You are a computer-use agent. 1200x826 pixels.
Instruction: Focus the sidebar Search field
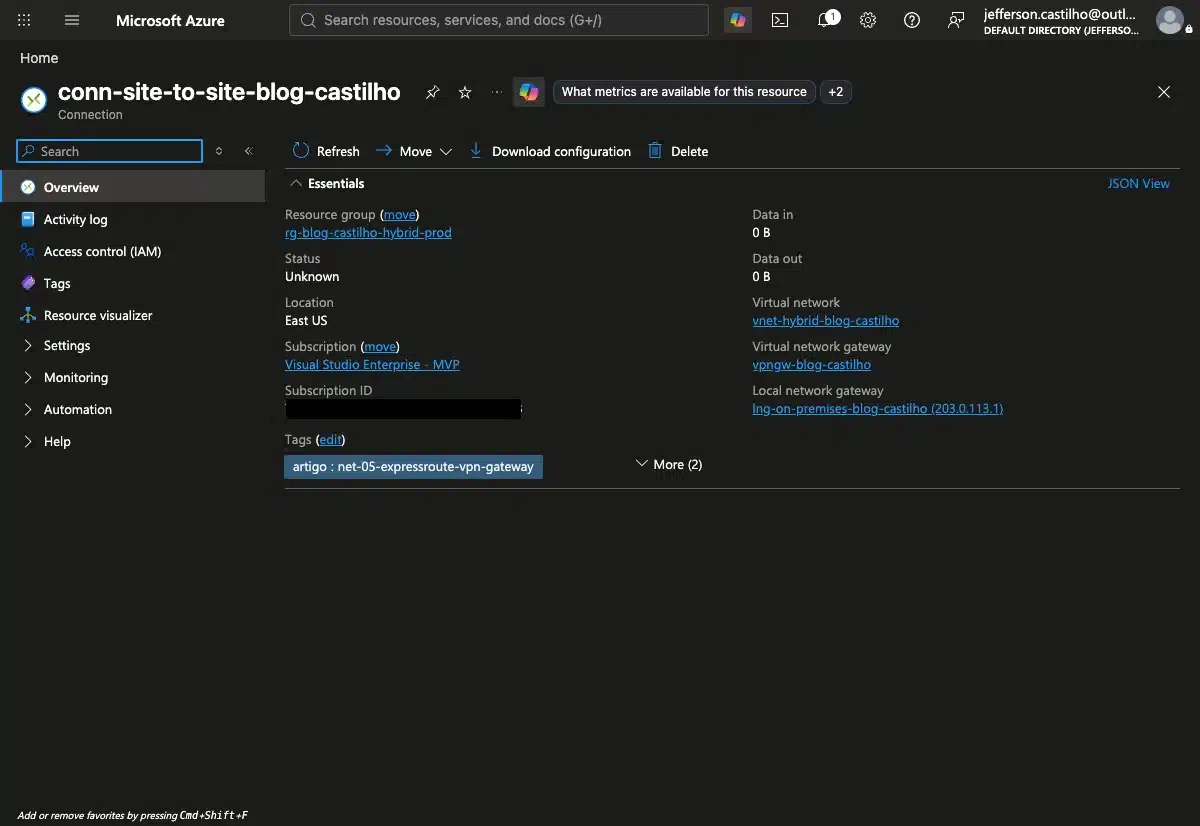(110, 151)
